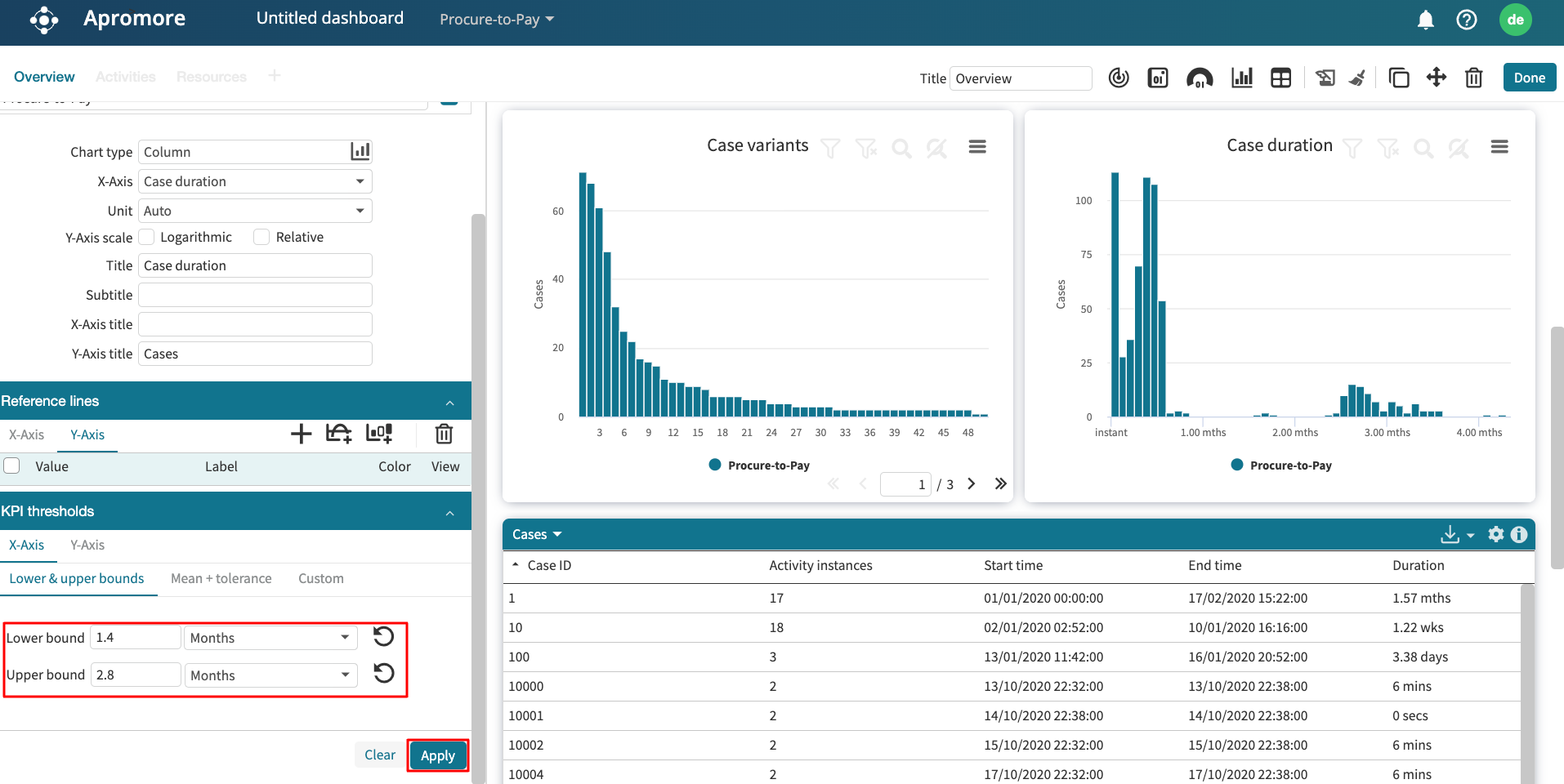Open the notifications bell
Screen dimensions: 1564x784
[x=1425, y=20]
